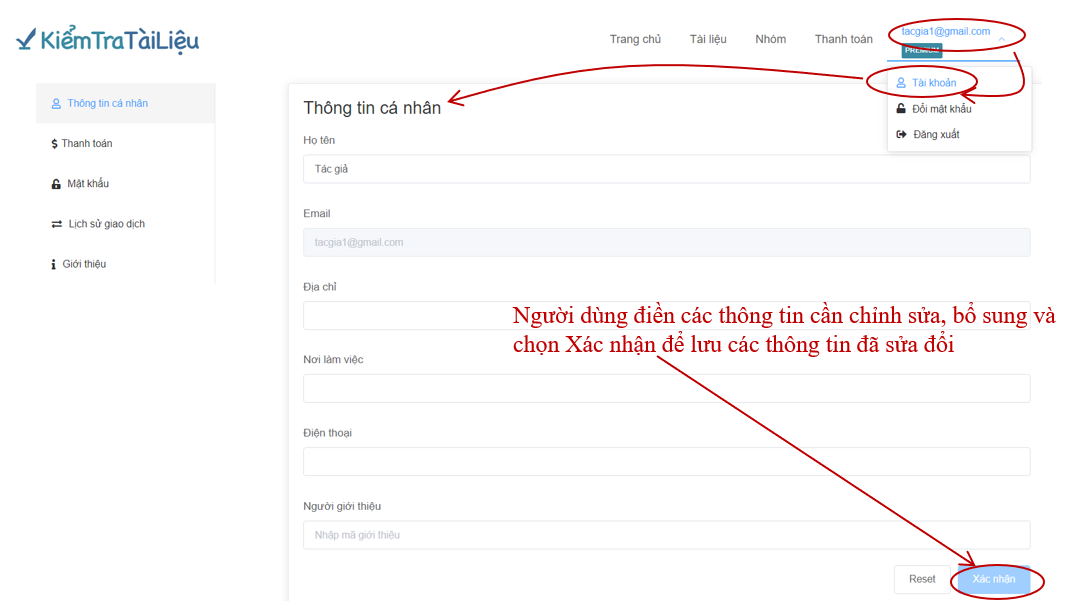
Task: Click the disabled Email field
Action: pos(666,243)
